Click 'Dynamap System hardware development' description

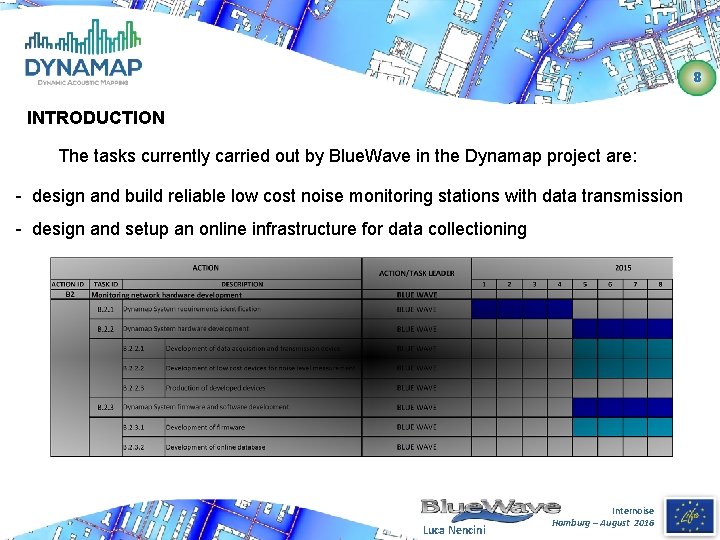point(186,329)
